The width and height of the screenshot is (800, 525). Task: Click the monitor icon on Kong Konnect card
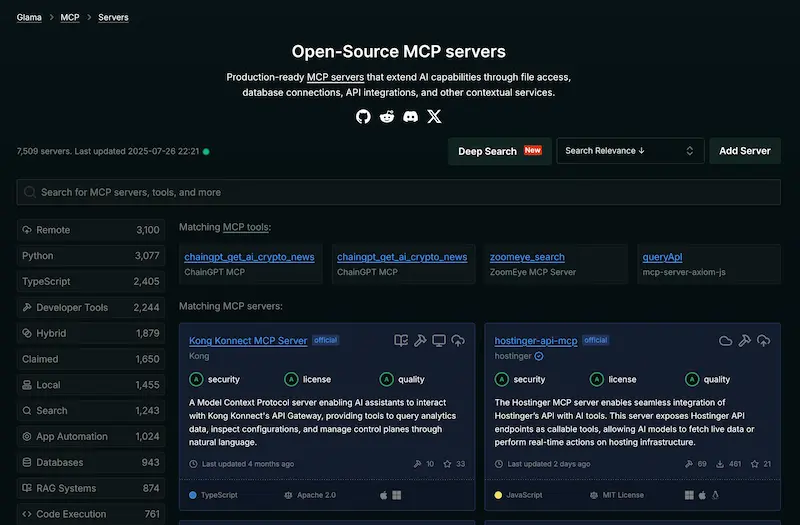[x=439, y=340]
